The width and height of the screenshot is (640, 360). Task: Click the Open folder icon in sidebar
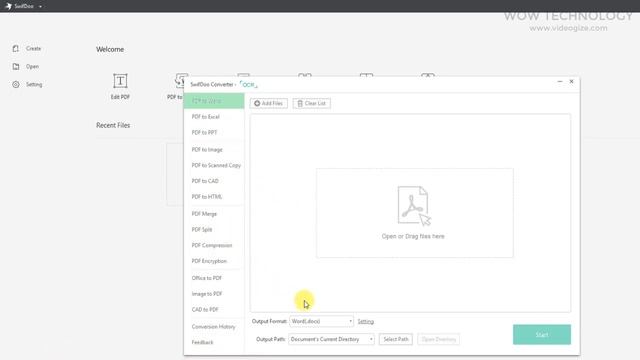coord(16,67)
